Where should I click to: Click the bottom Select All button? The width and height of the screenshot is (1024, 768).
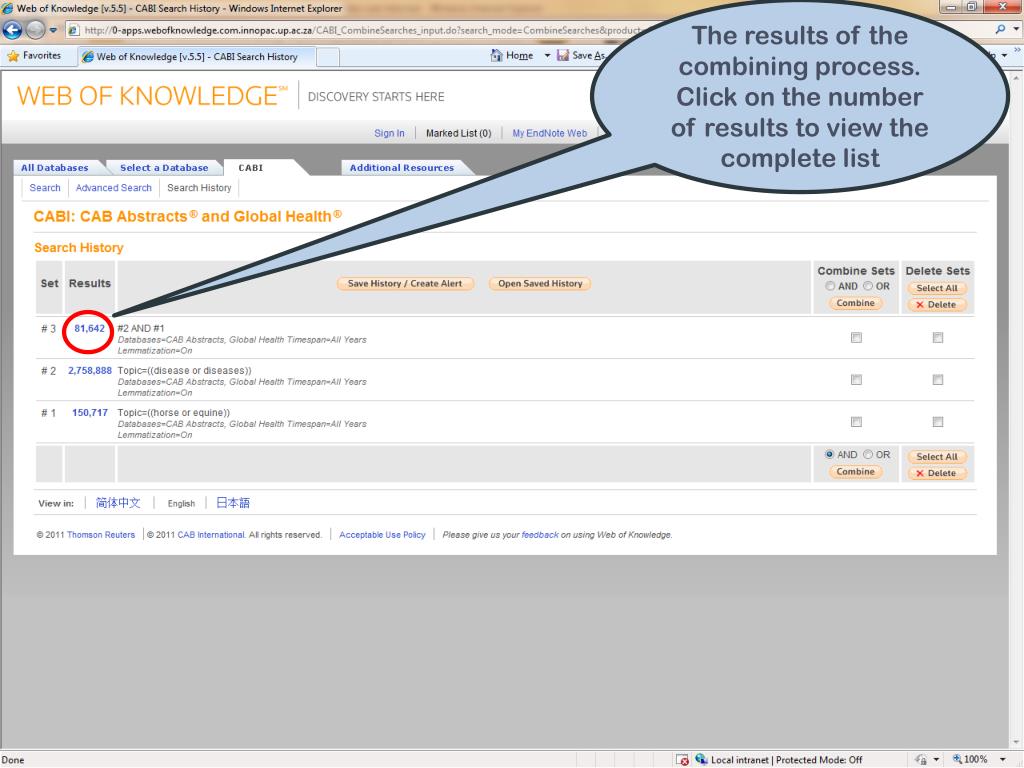point(937,456)
